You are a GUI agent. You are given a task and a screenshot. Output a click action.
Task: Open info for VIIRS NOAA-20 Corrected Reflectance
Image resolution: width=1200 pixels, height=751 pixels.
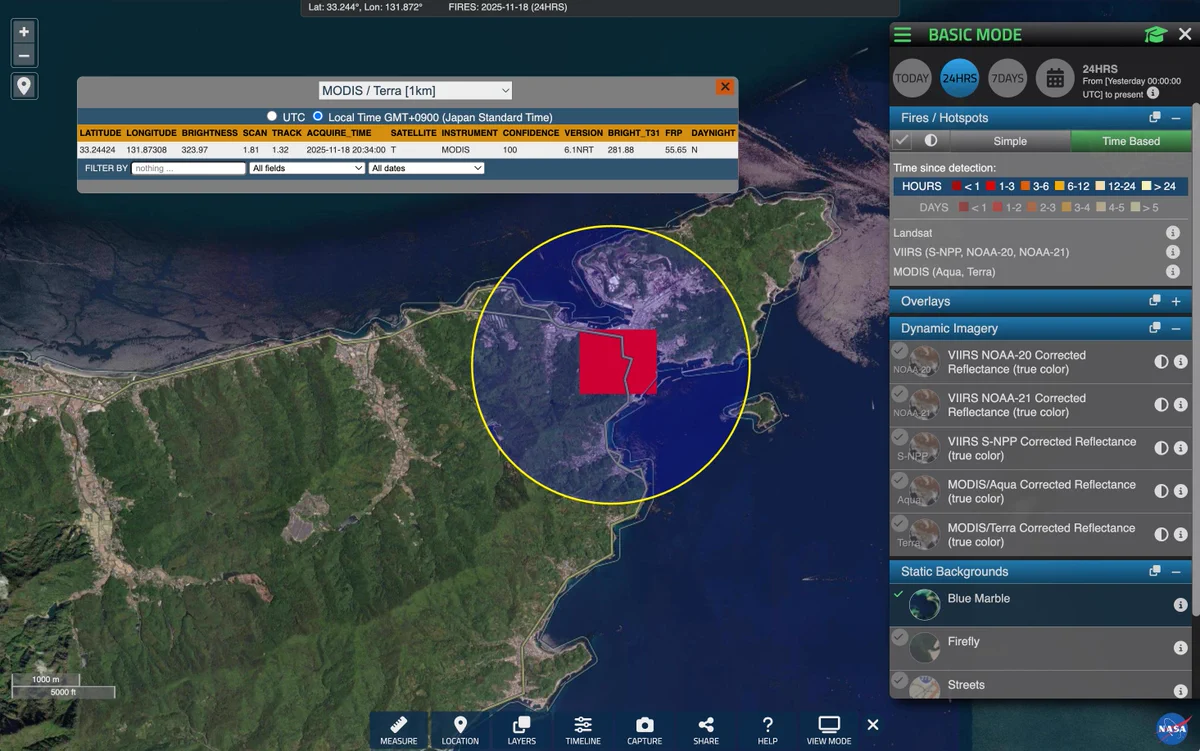[x=1180, y=362]
